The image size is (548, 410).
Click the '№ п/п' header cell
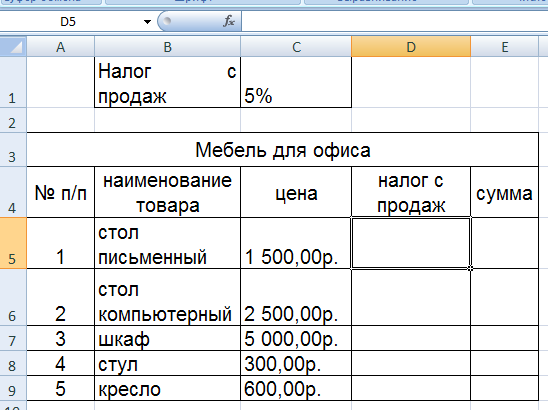tap(60, 192)
